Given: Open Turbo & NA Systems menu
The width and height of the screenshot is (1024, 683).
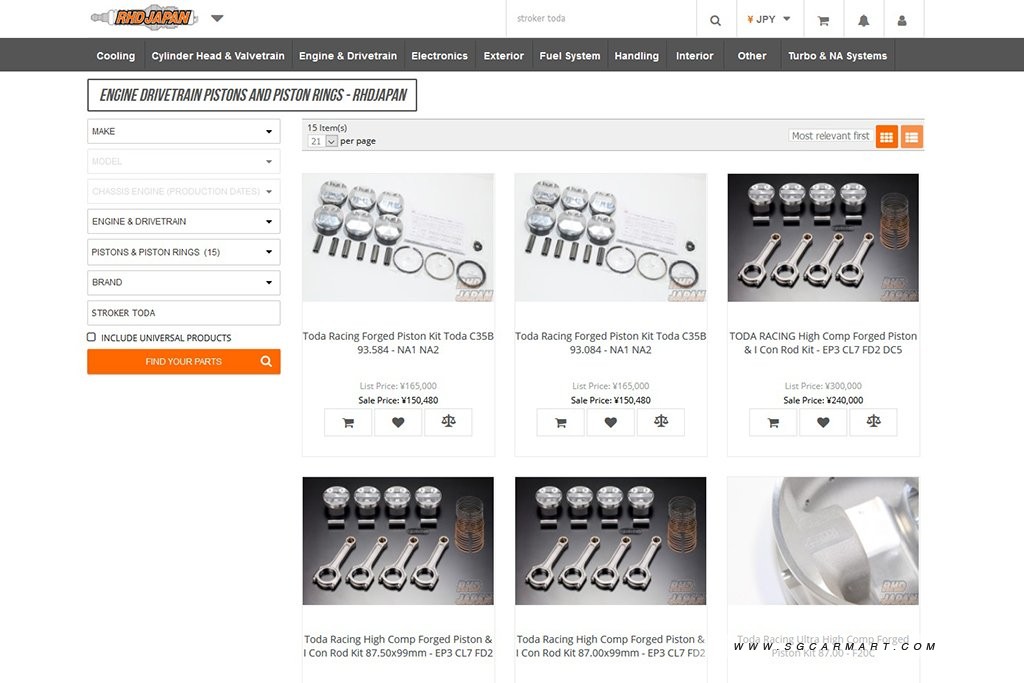Looking at the screenshot, I should (837, 56).
